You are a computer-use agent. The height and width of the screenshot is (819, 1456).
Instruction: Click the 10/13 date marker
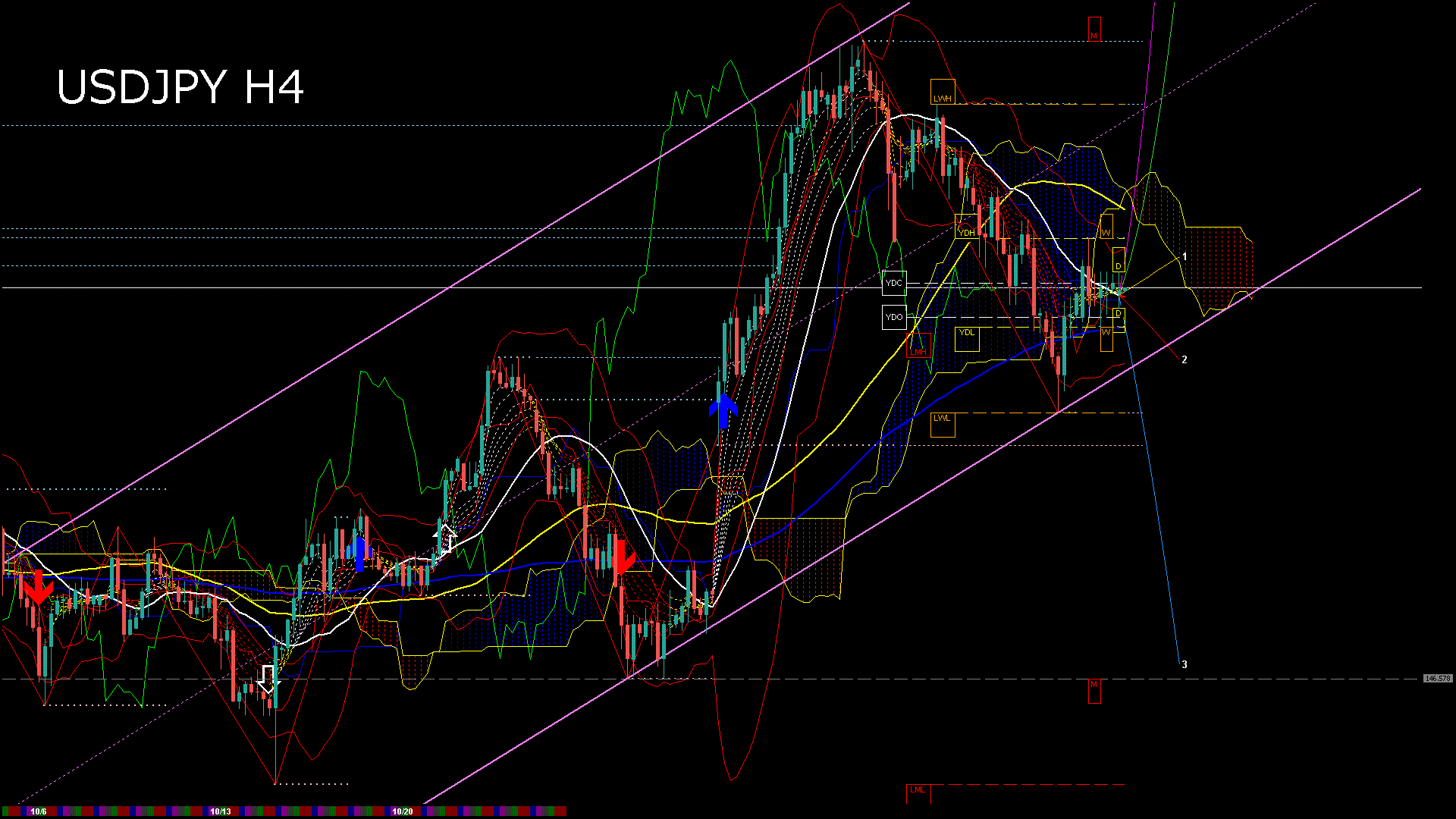pos(221,811)
